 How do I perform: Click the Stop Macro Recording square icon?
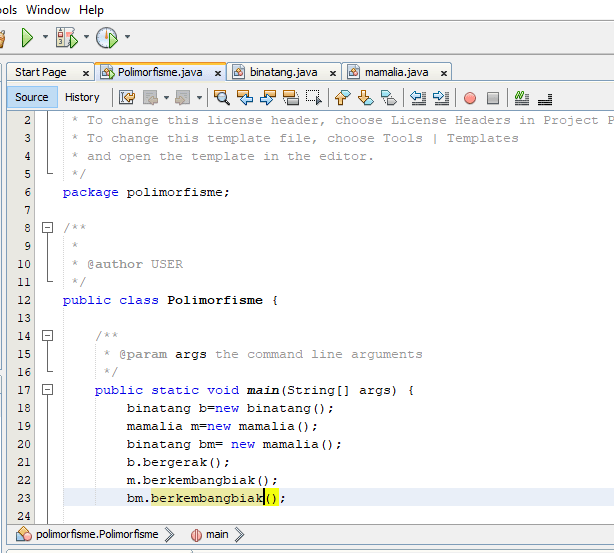pyautogui.click(x=493, y=98)
